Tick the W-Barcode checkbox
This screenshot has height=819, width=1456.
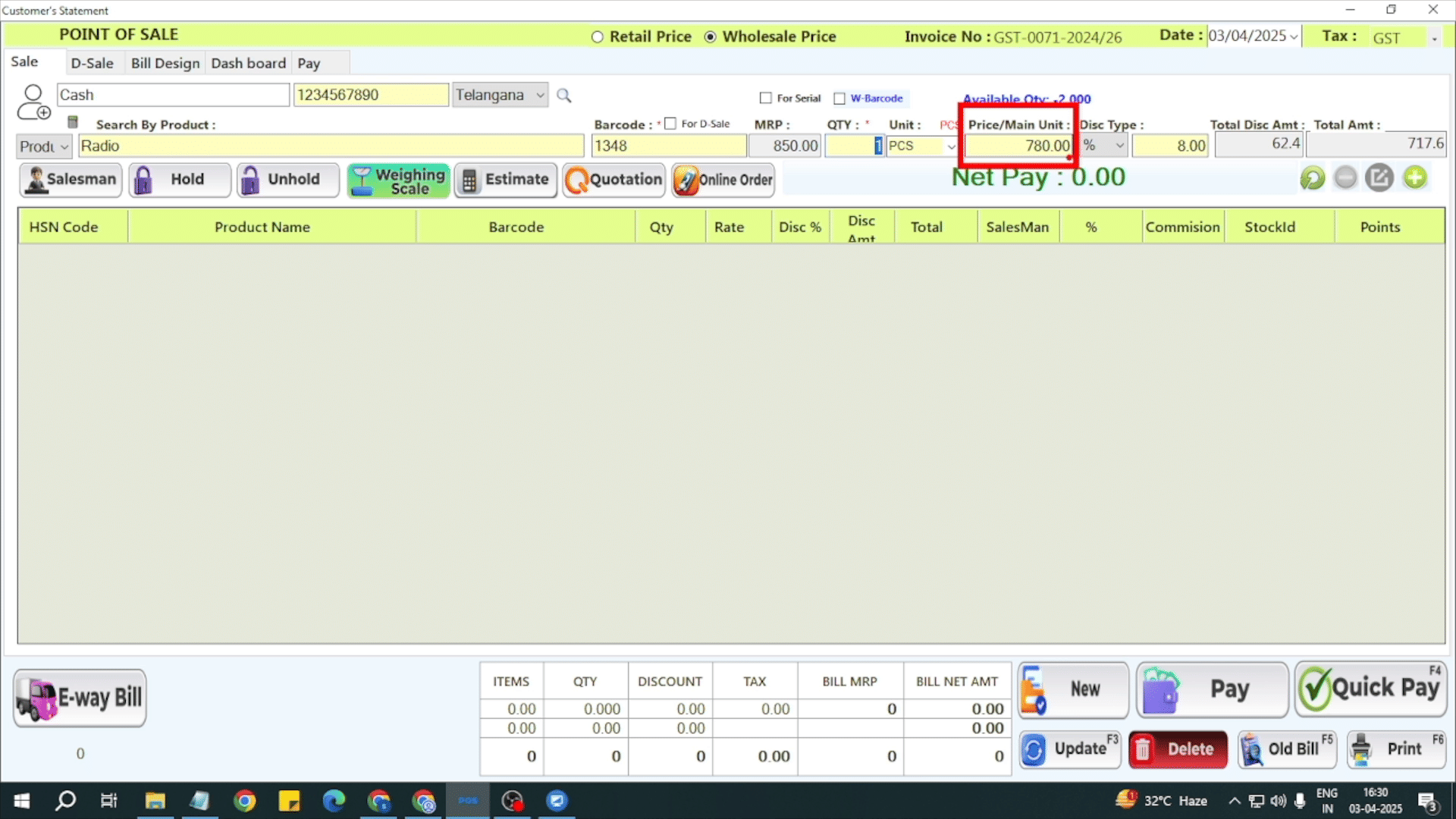(839, 99)
